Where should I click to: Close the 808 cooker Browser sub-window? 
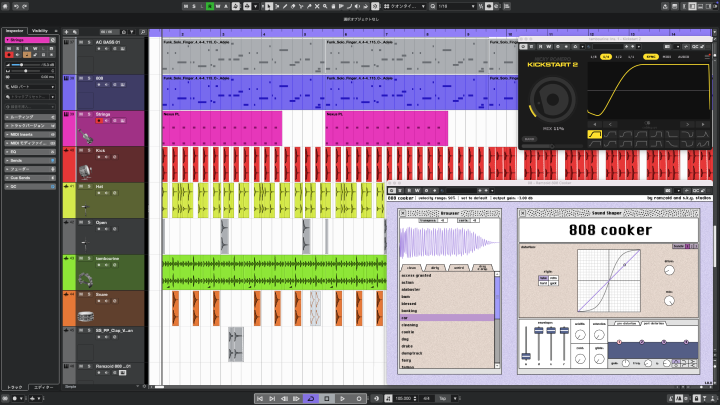(x=403, y=213)
